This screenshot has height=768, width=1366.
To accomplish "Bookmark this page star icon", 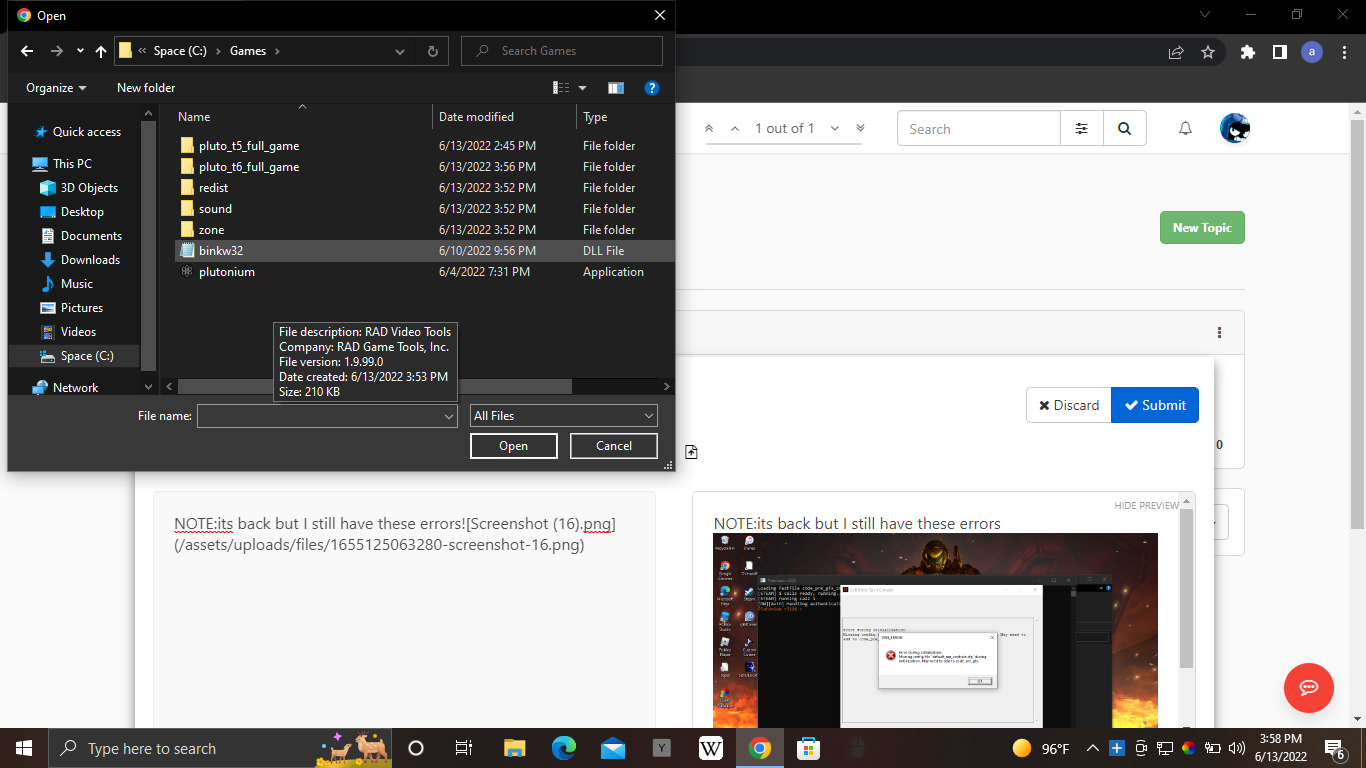I will pyautogui.click(x=1208, y=52).
